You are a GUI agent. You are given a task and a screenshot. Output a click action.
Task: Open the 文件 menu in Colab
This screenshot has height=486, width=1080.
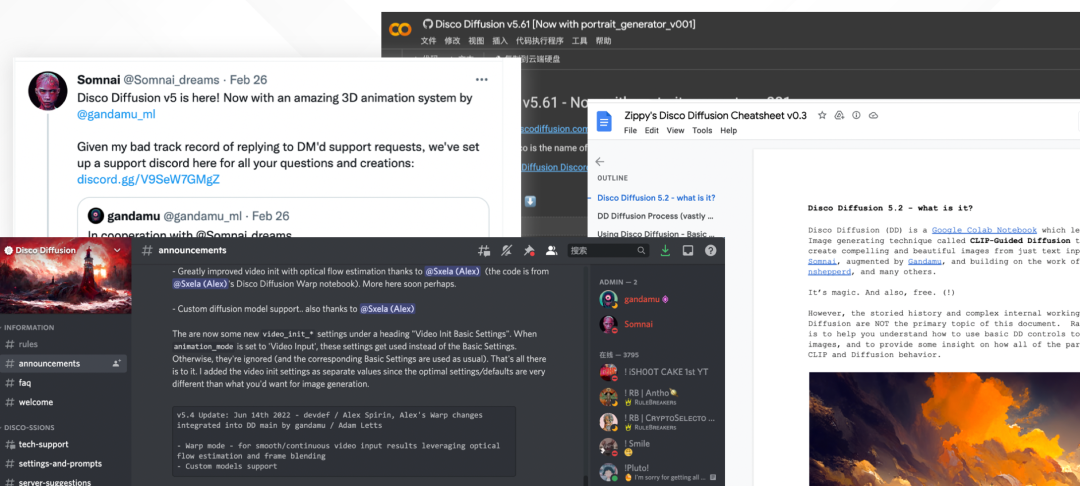428,41
